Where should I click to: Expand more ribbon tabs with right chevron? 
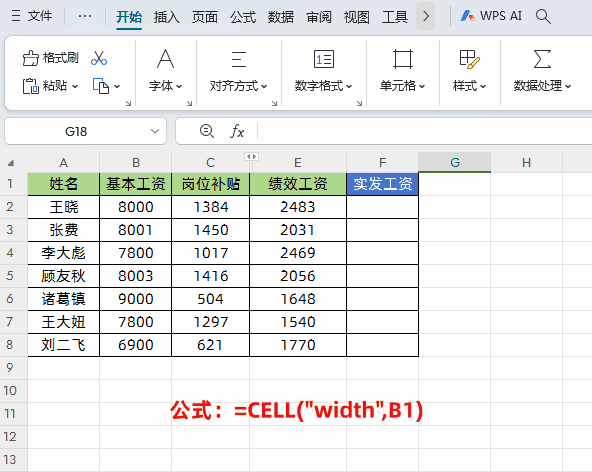[426, 16]
